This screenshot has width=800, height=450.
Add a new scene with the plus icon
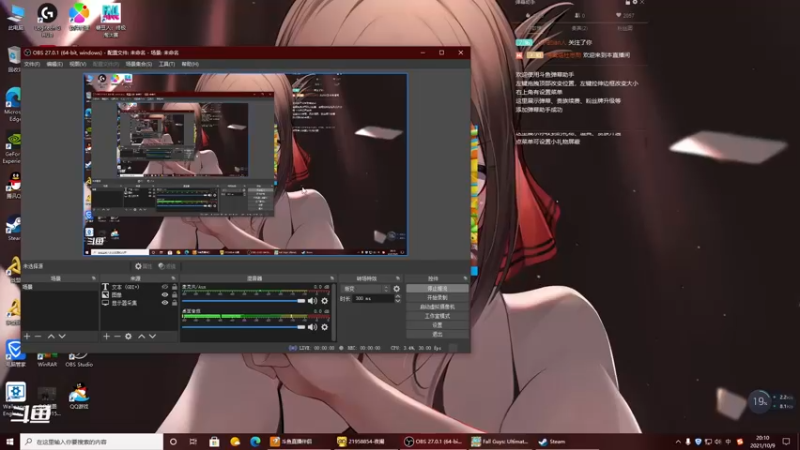pos(27,336)
